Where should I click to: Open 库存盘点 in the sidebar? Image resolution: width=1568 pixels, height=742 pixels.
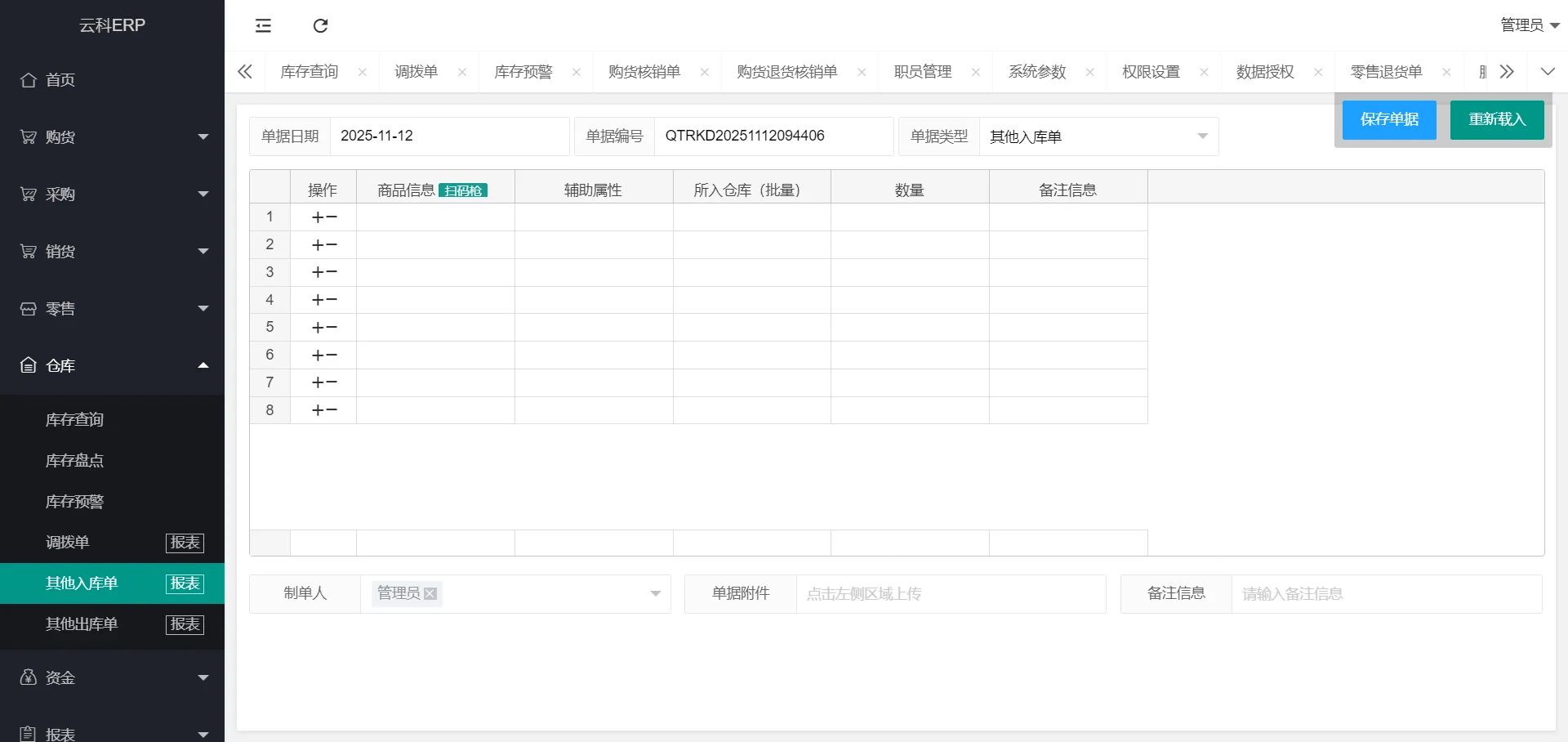coord(75,461)
